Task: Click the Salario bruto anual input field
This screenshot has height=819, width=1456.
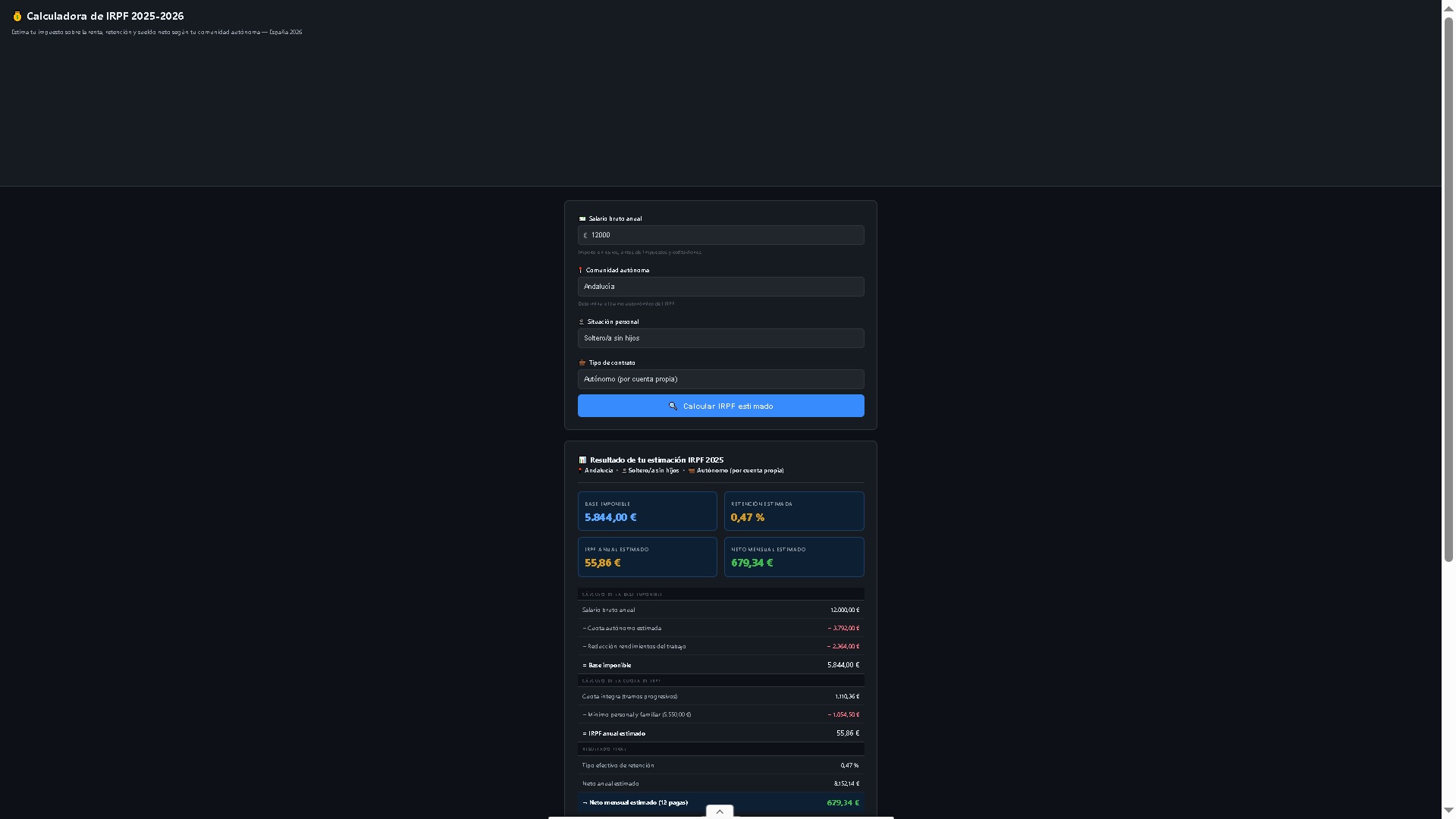Action: [x=724, y=235]
